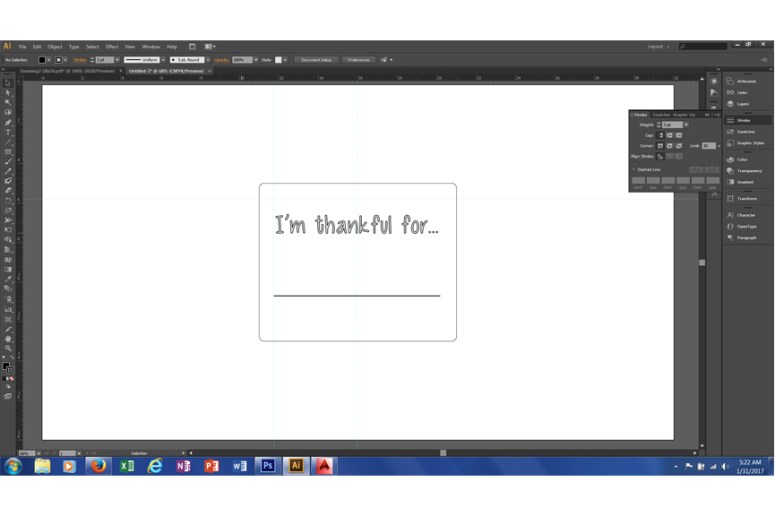Open the Layout workspace switcher dropdown

(x=658, y=46)
